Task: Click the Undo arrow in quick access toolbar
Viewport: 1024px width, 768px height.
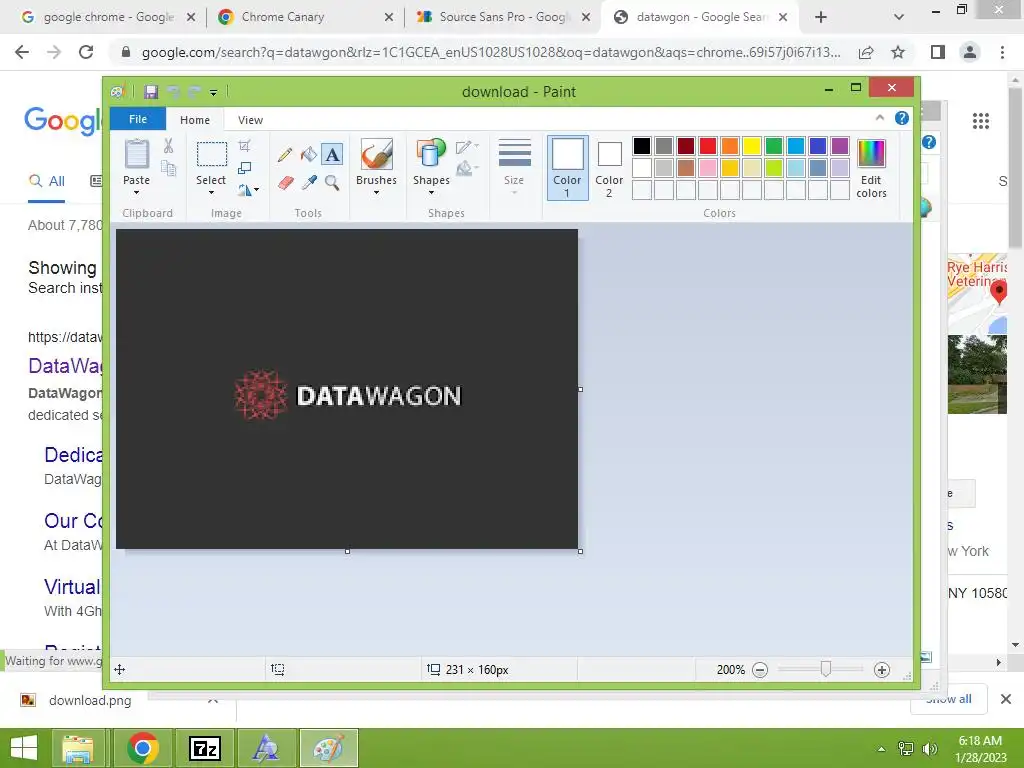Action: point(173,92)
